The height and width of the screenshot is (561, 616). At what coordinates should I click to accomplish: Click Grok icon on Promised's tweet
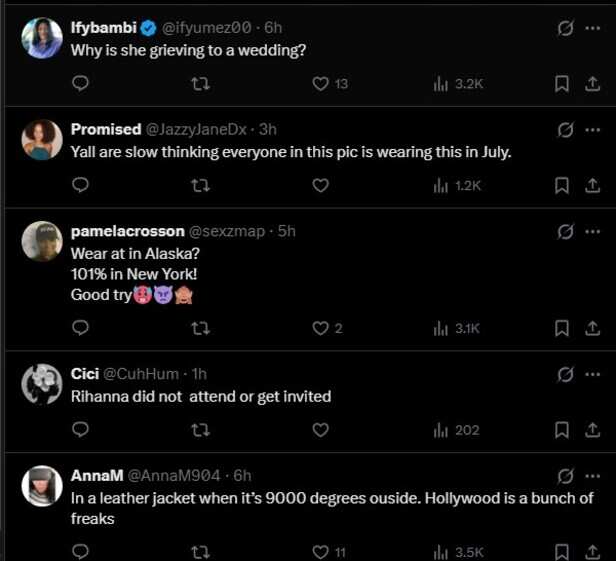click(565, 130)
